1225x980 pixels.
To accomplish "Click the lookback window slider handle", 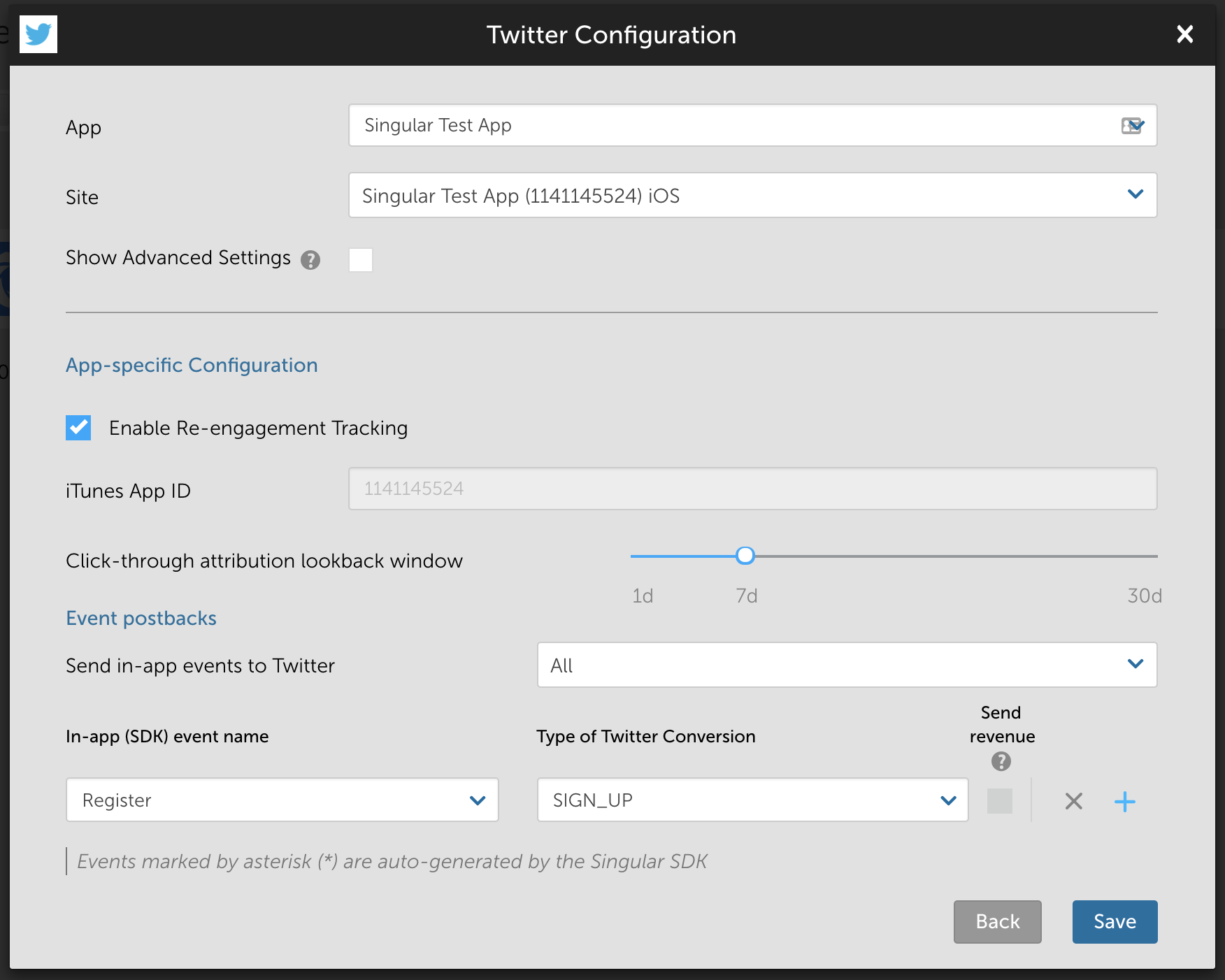I will tap(745, 556).
